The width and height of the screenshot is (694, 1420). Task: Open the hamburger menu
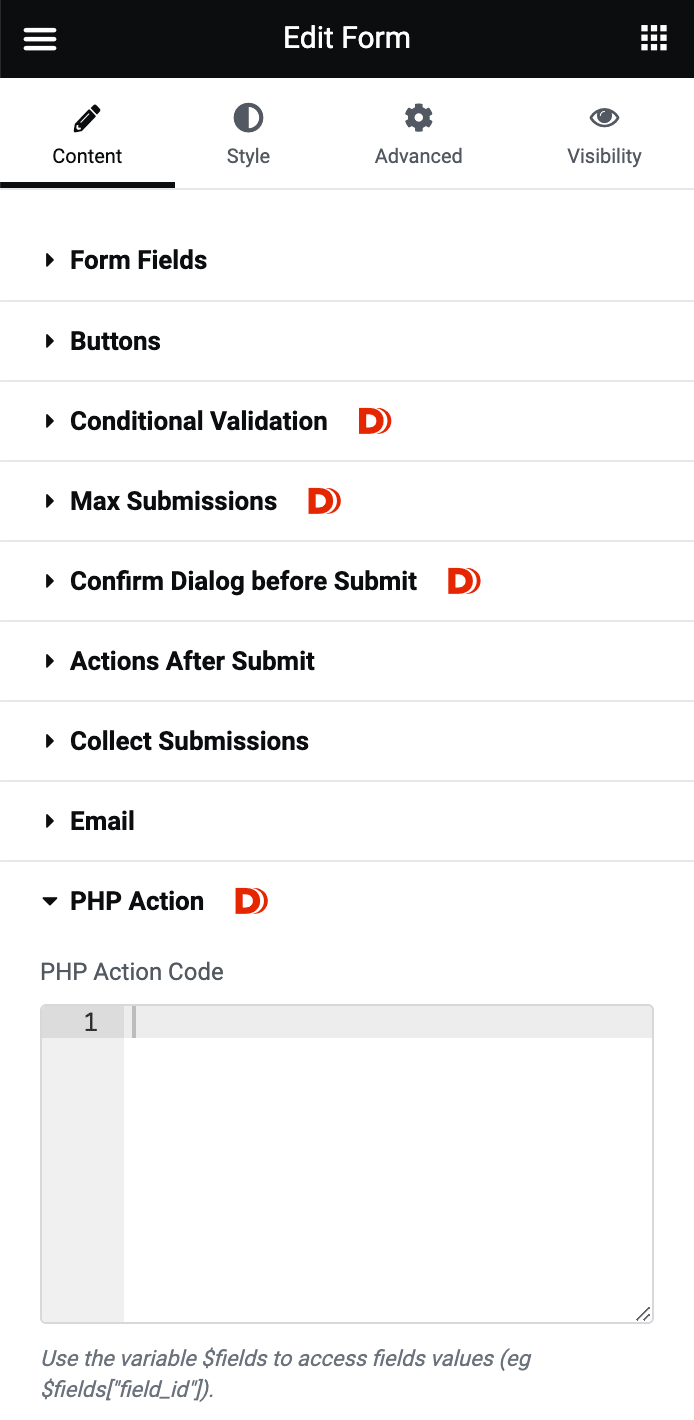tap(39, 38)
